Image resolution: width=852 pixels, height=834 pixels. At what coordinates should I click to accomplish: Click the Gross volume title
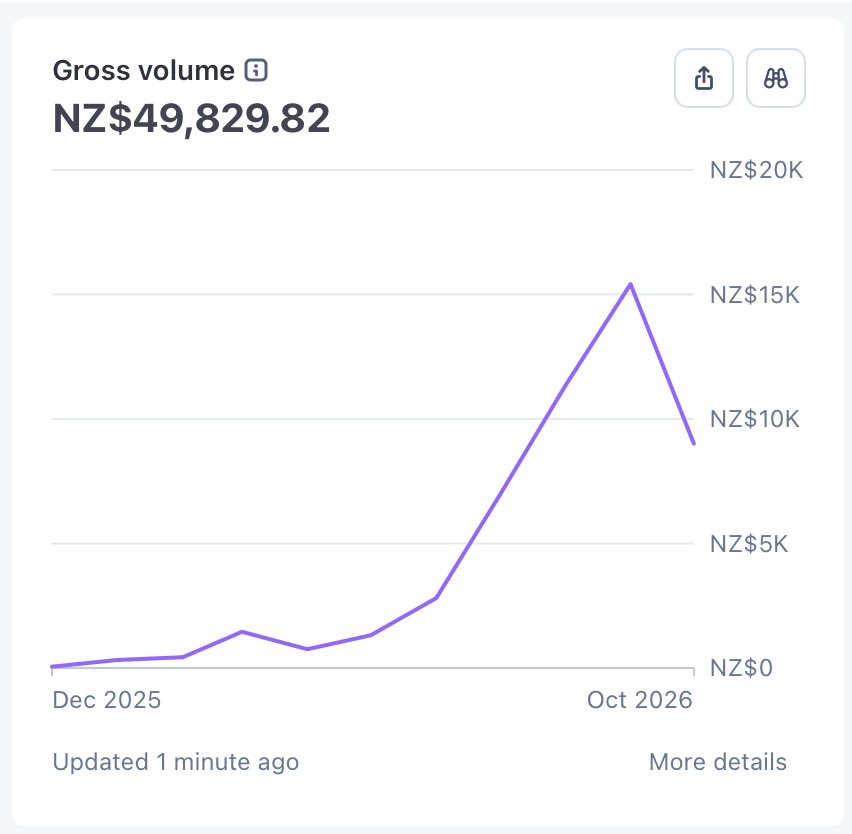click(x=143, y=71)
